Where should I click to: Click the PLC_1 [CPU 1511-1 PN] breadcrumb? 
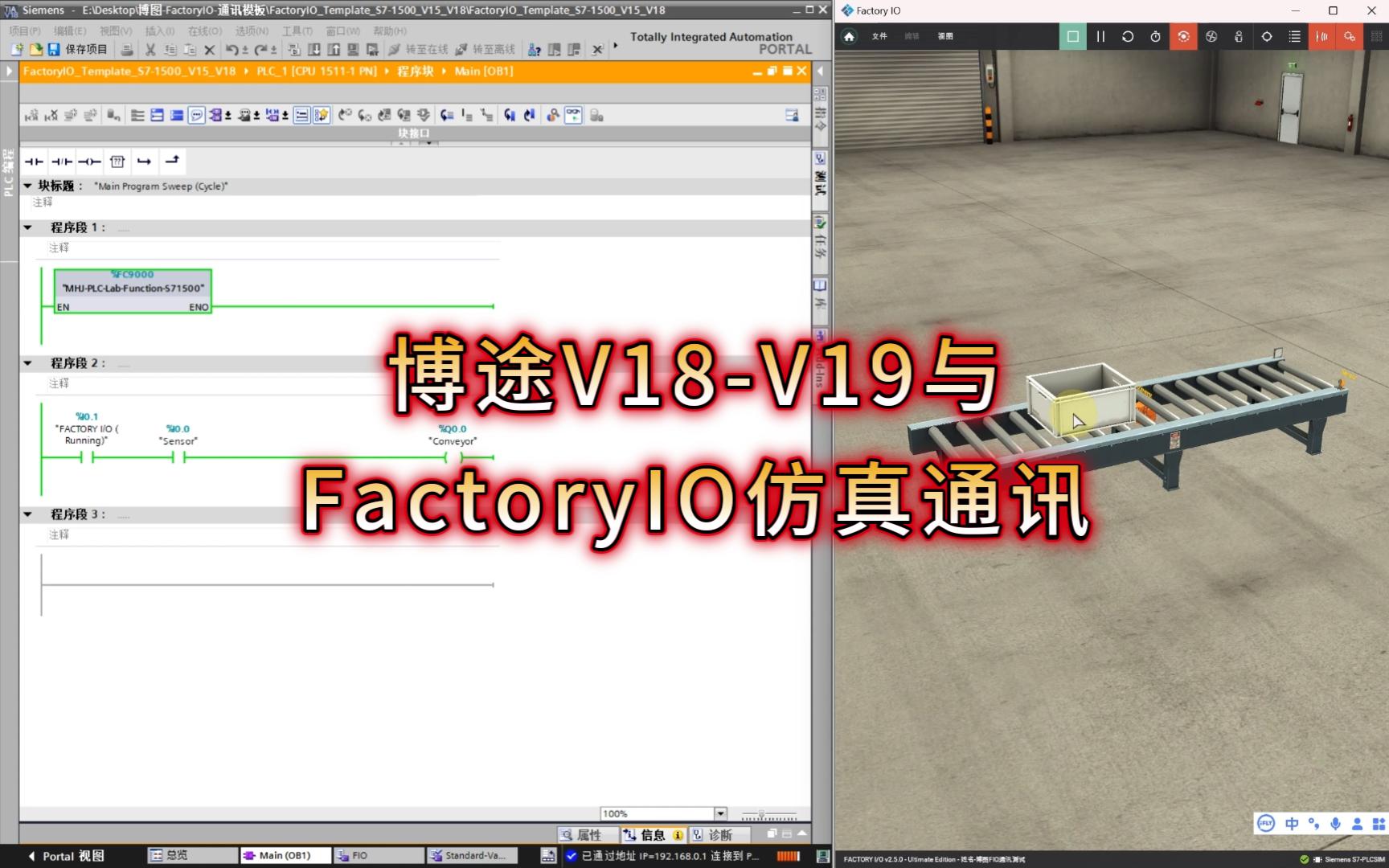click(317, 72)
